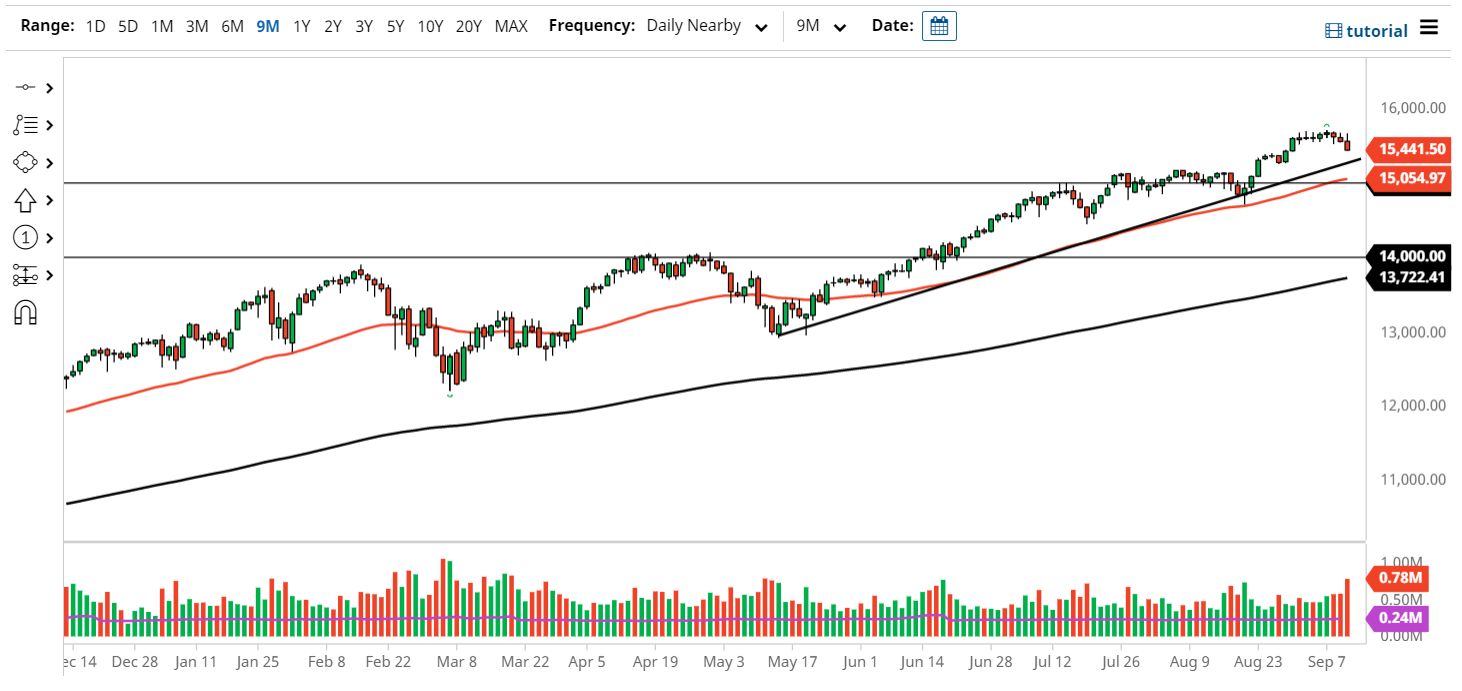Select the MAX range option
This screenshot has width=1462, height=691.
click(x=511, y=26)
